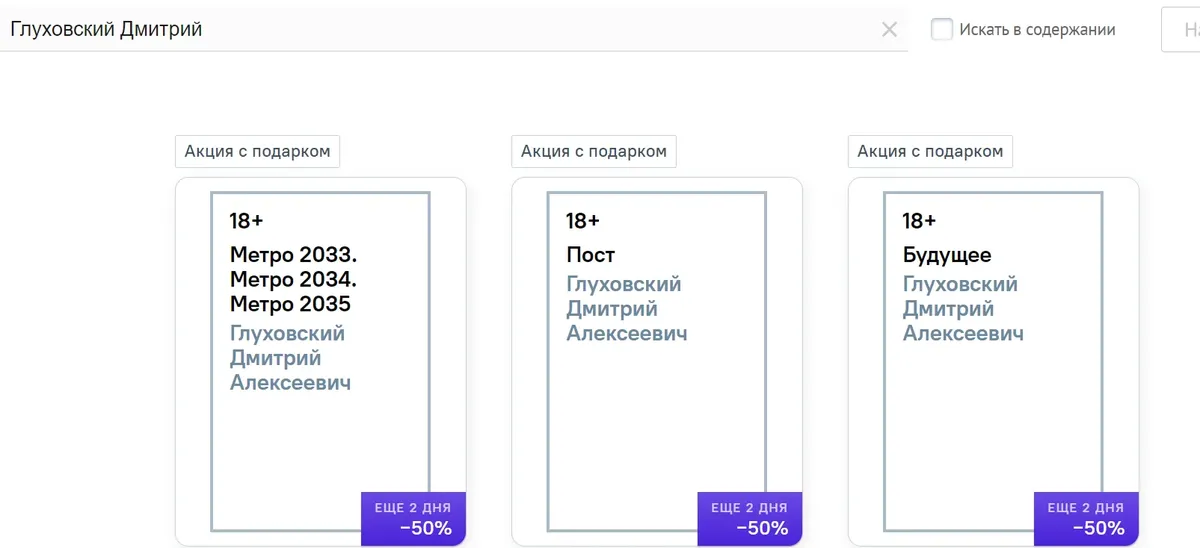
Task: Open the book titled "Пост"
Action: point(590,255)
